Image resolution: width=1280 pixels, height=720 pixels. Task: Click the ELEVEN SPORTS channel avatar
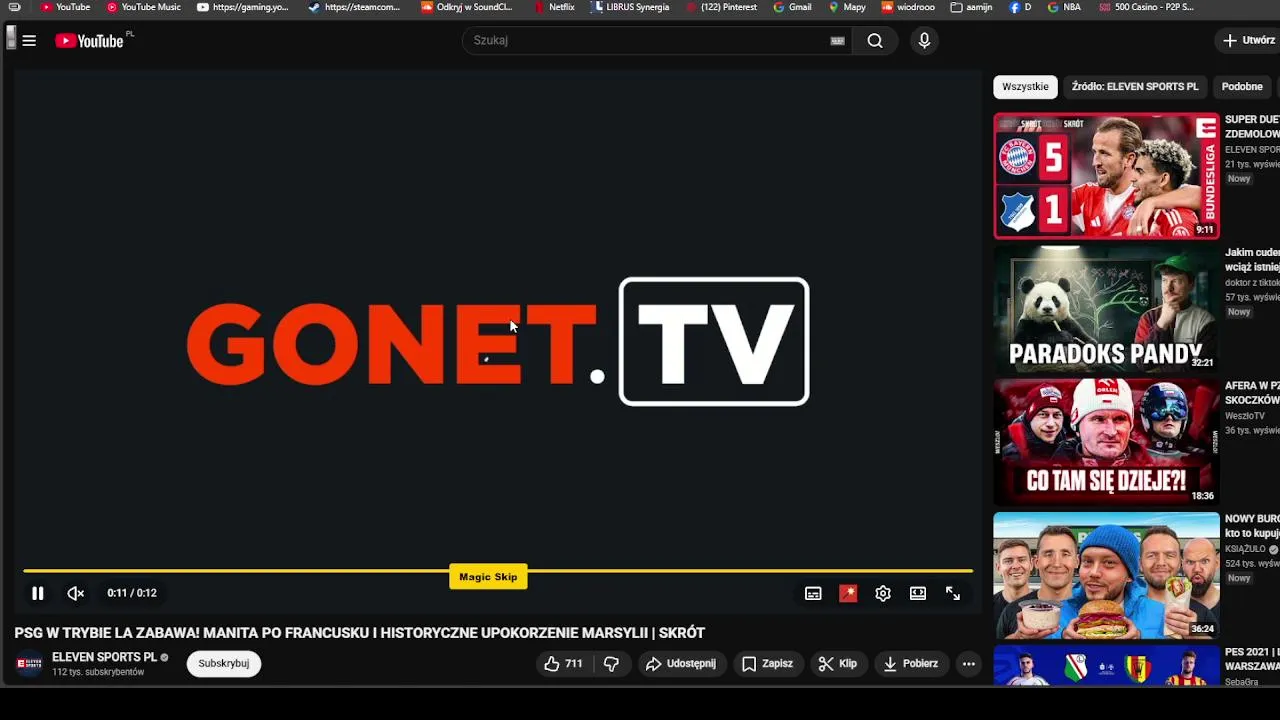click(x=30, y=664)
